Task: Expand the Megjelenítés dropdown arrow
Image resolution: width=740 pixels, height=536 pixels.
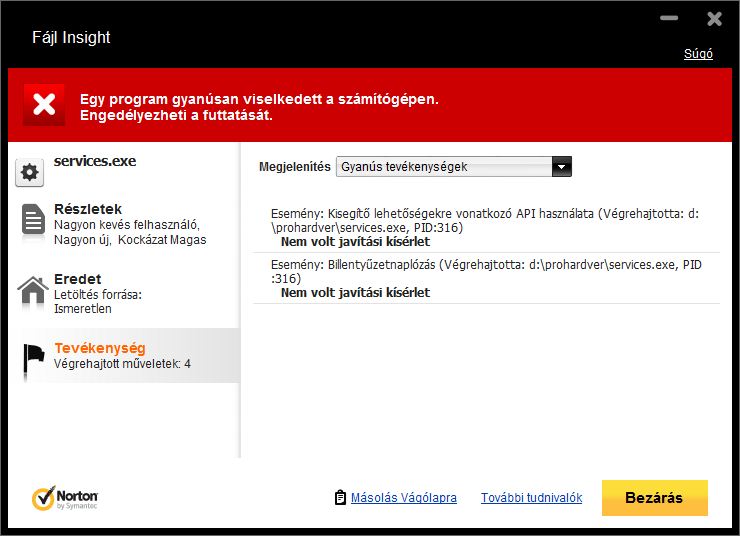Action: point(562,167)
